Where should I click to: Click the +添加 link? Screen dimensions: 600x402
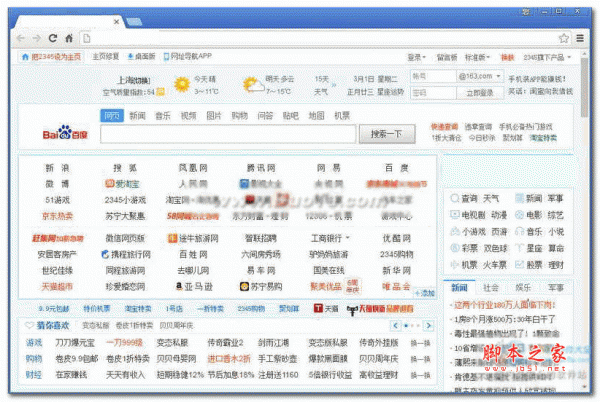pos(425,293)
